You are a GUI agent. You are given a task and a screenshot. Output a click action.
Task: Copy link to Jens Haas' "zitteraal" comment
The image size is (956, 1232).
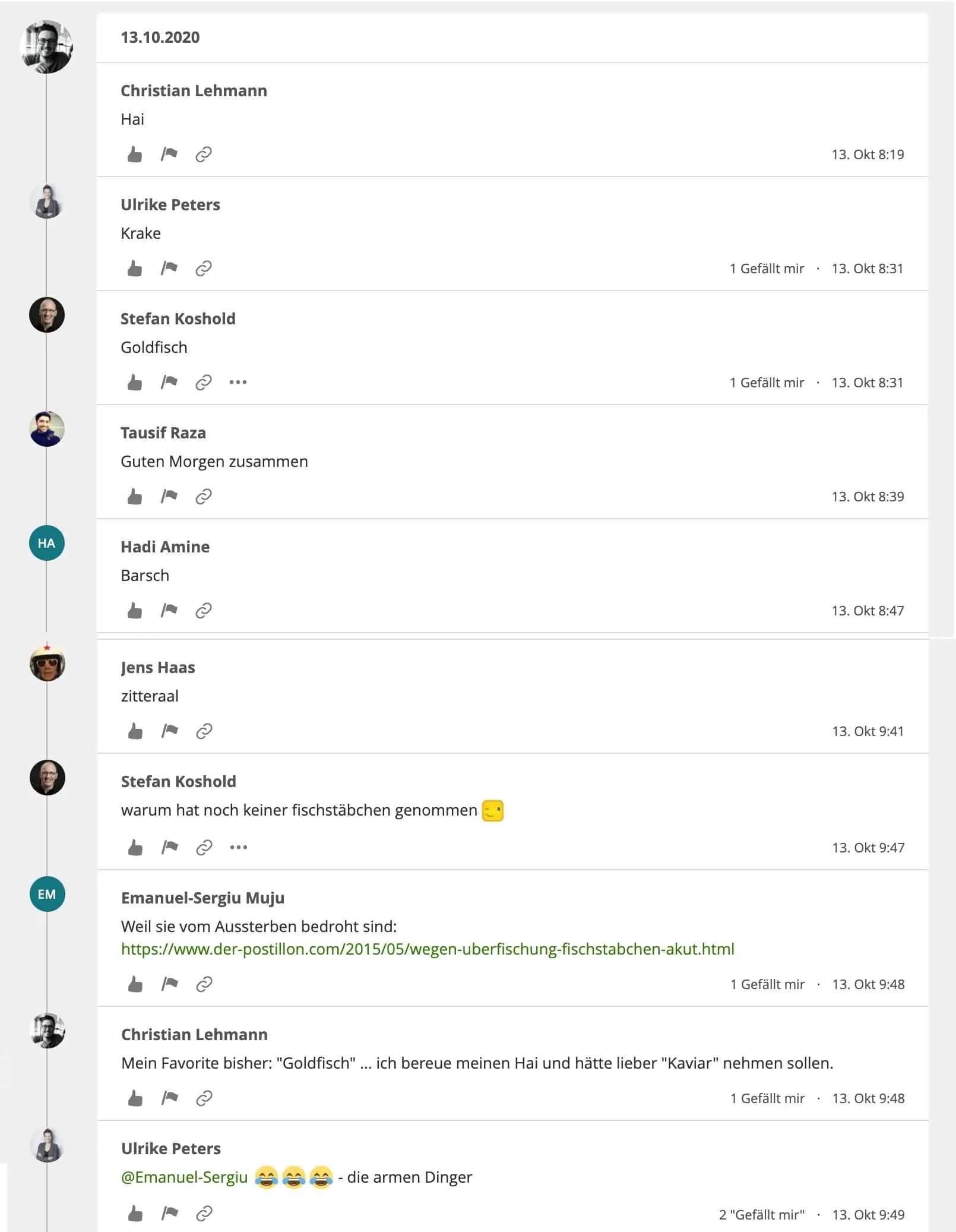204,731
